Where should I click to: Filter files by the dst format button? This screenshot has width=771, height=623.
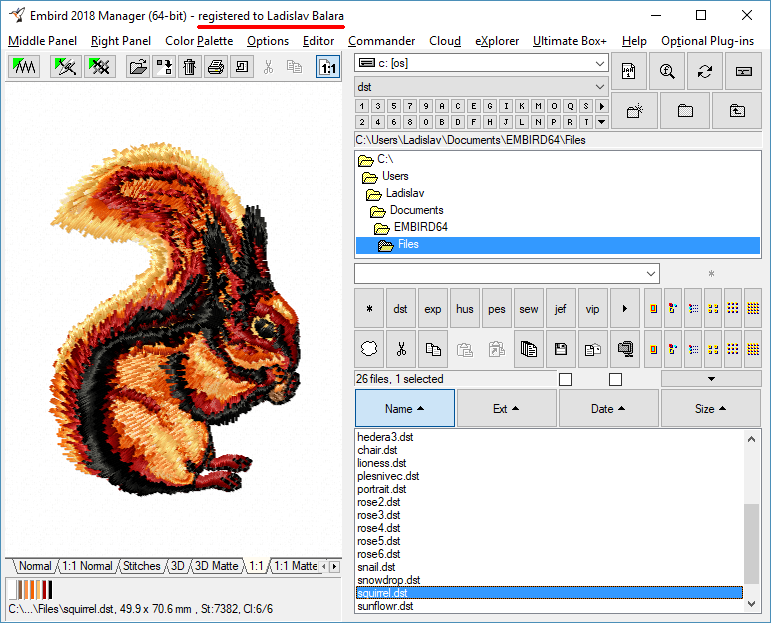[400, 308]
